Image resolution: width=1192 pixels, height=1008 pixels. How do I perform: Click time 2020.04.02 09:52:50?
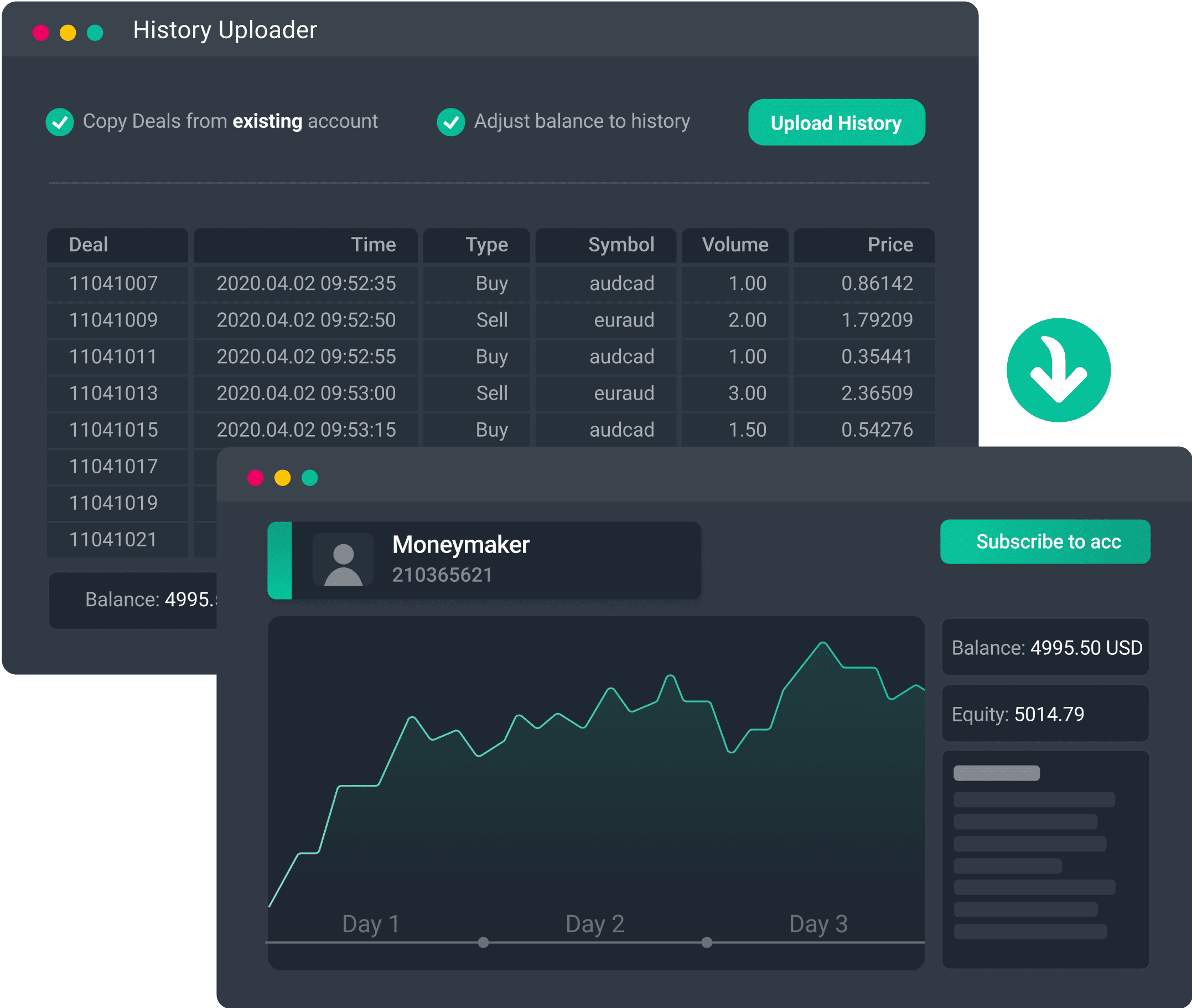point(305,320)
